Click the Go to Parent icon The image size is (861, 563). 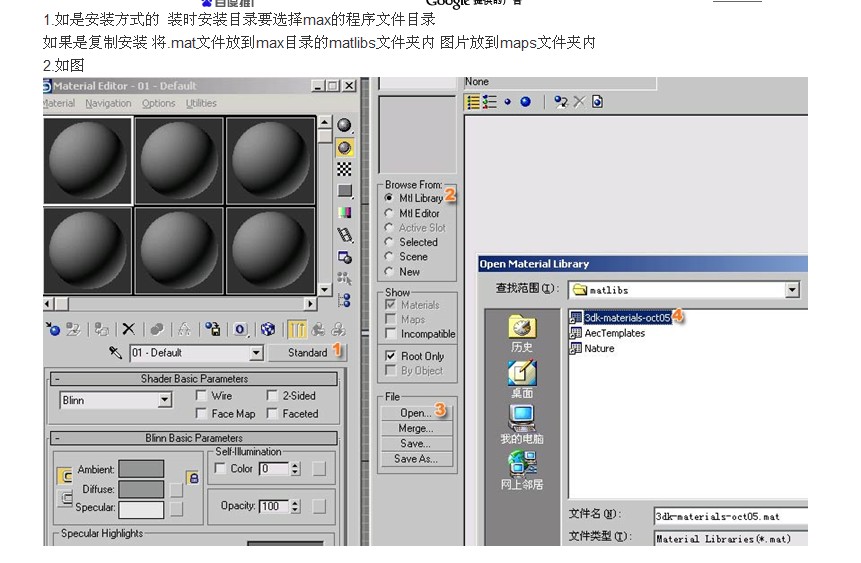318,329
